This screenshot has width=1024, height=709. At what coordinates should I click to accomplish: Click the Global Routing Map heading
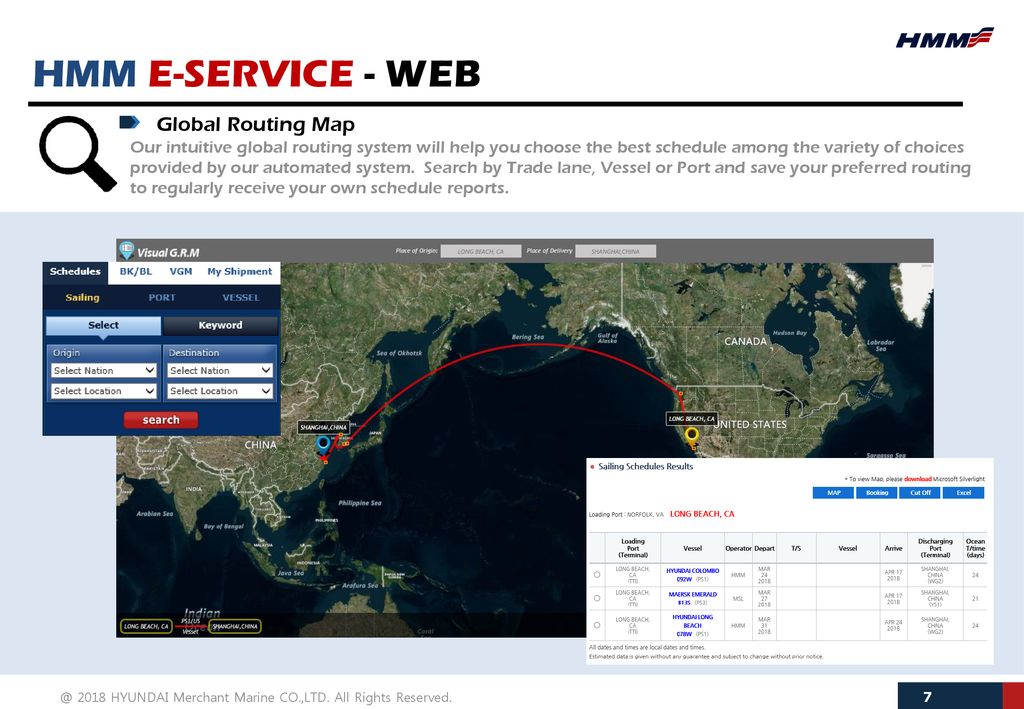tap(256, 124)
